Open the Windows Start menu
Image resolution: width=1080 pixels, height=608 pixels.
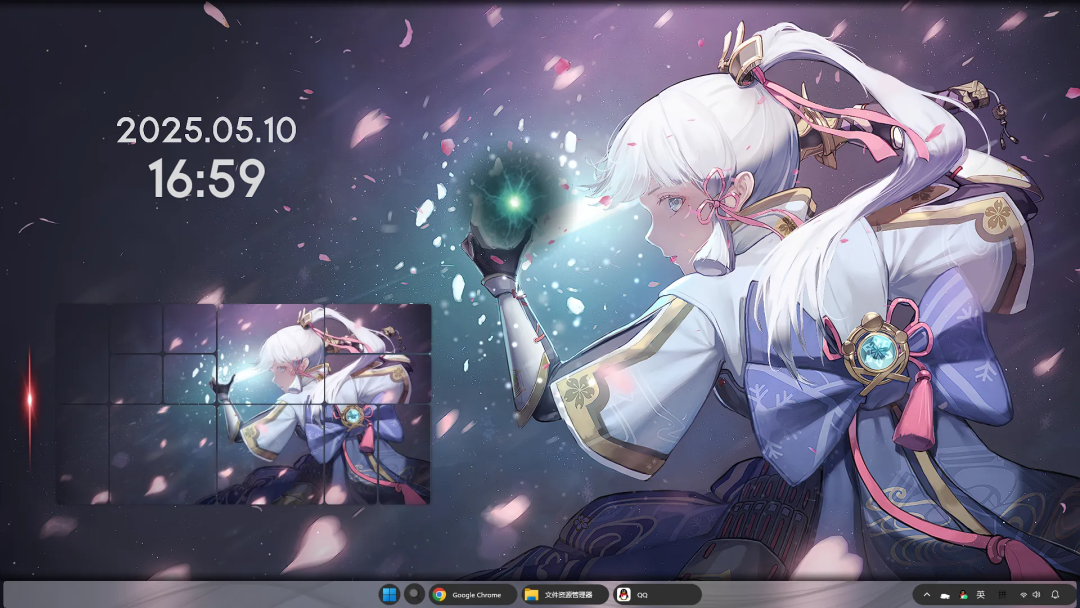(389, 594)
